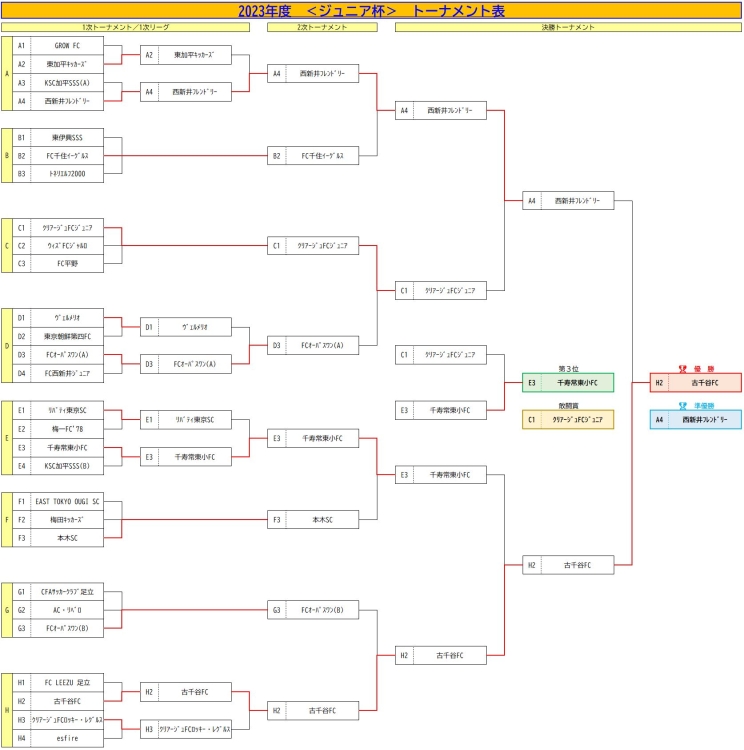Select the 東伊興SSS team cell
Screen dimensions: 744x750
(x=67, y=137)
